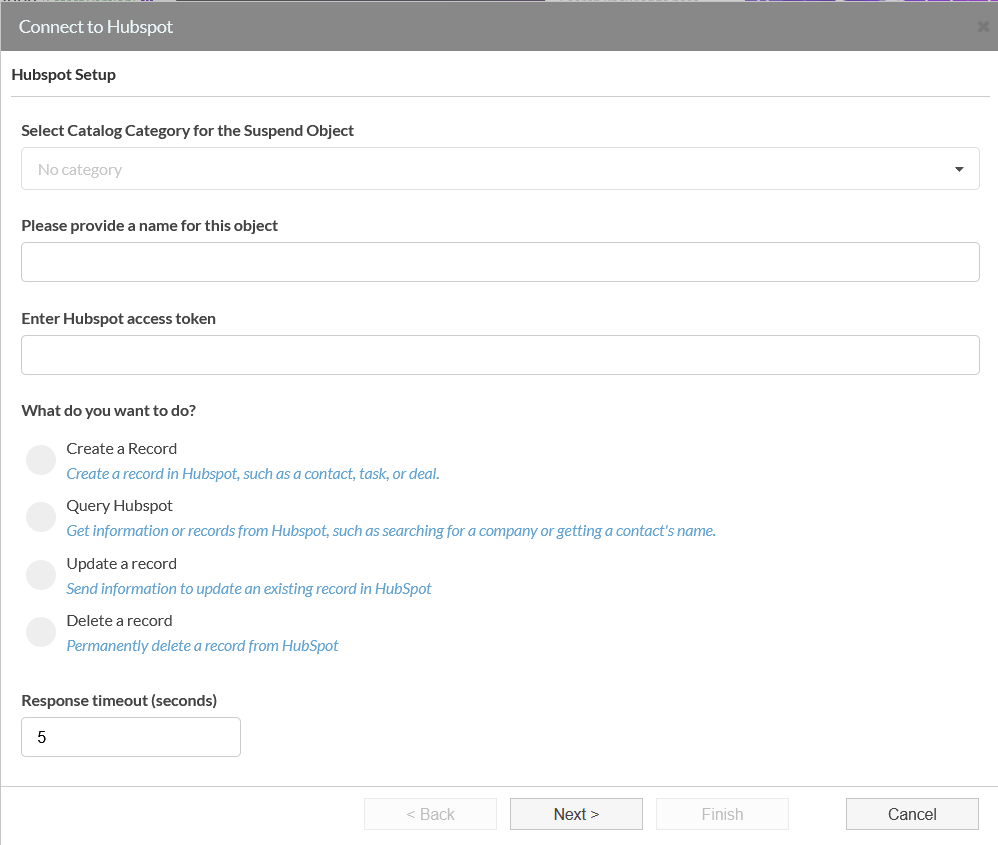998x845 pixels.
Task: Click 'Please provide a name for this object' label
Action: (150, 226)
